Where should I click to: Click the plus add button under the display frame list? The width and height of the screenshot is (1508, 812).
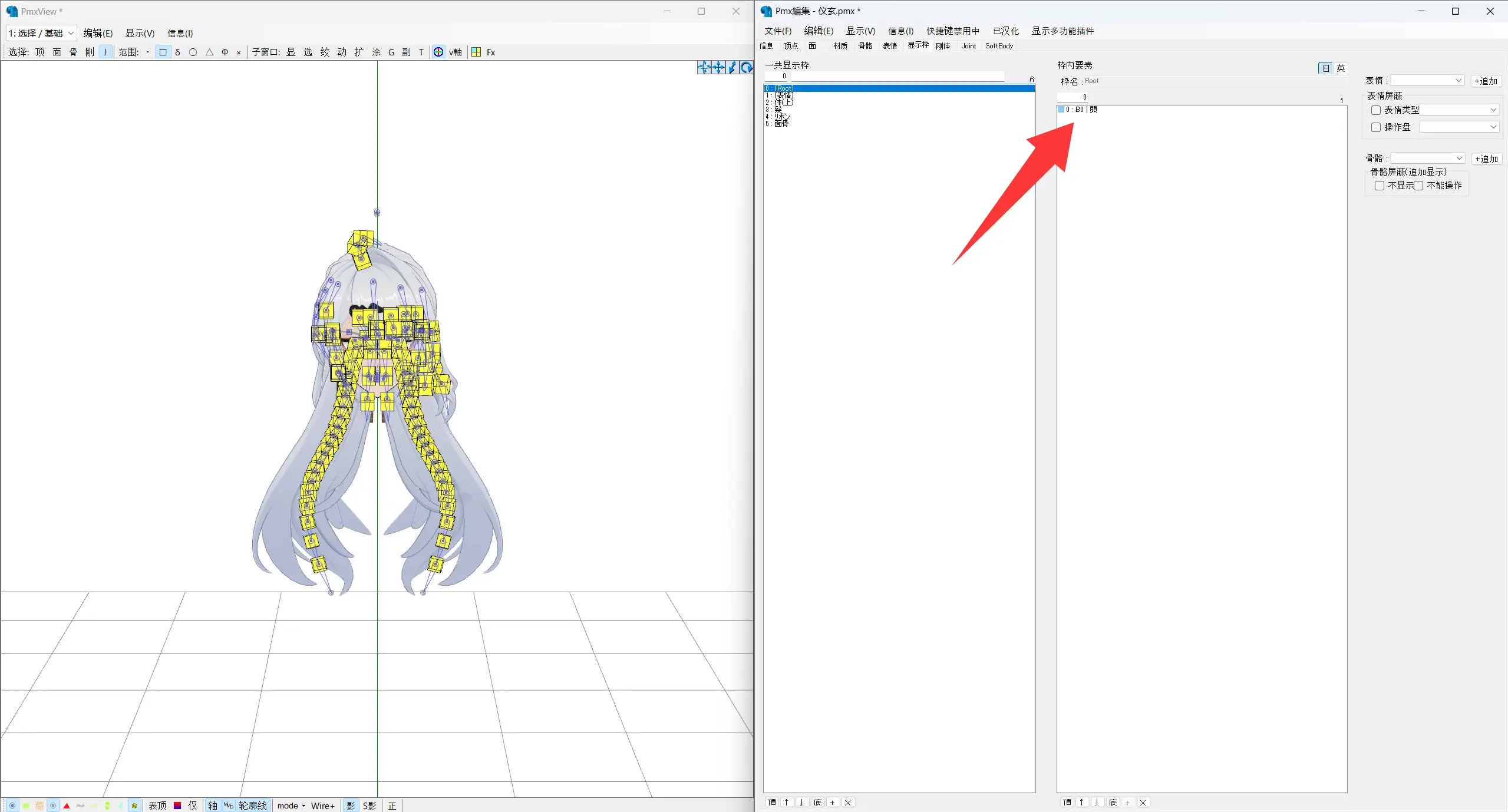click(832, 802)
